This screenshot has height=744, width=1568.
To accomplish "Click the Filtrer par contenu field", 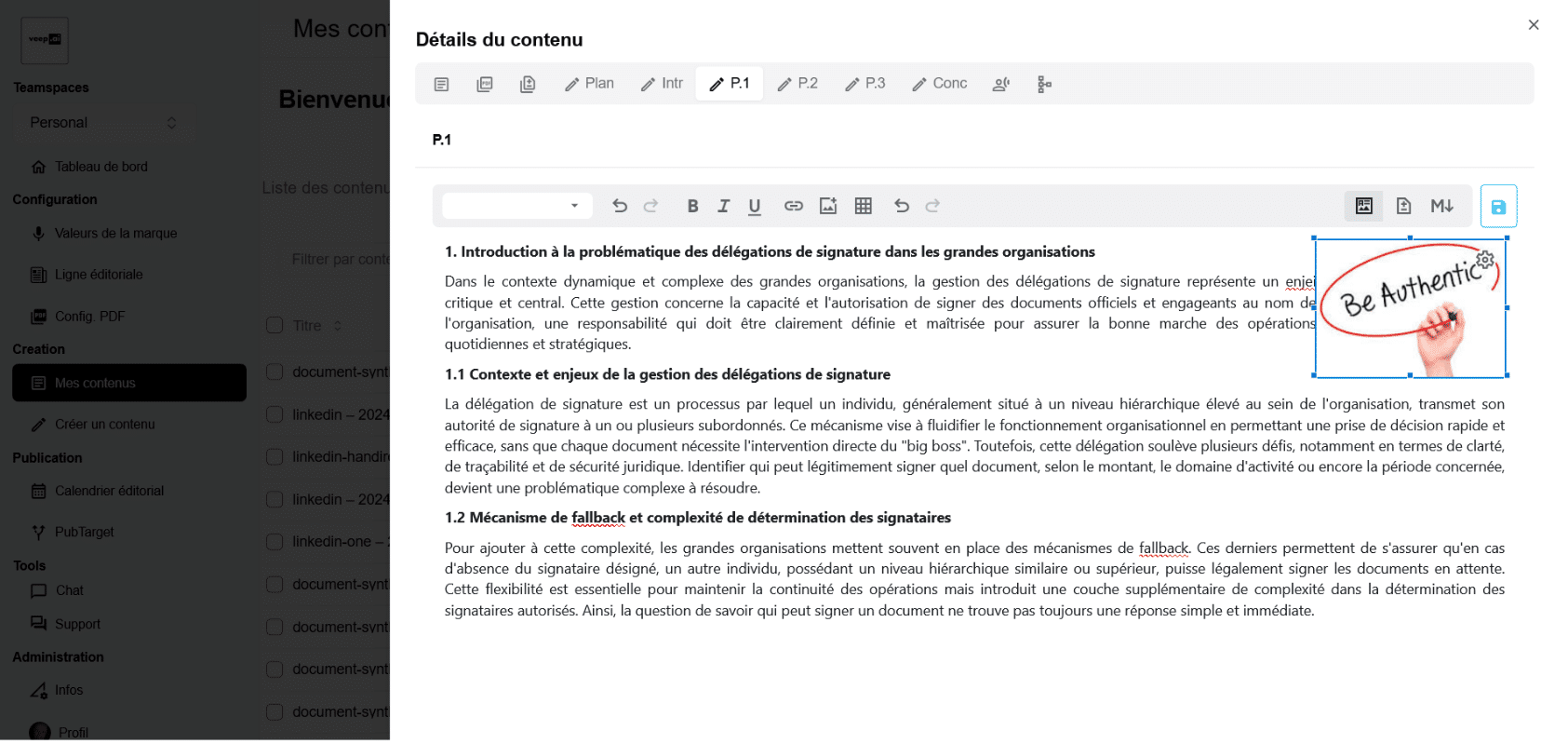I will (x=335, y=260).
